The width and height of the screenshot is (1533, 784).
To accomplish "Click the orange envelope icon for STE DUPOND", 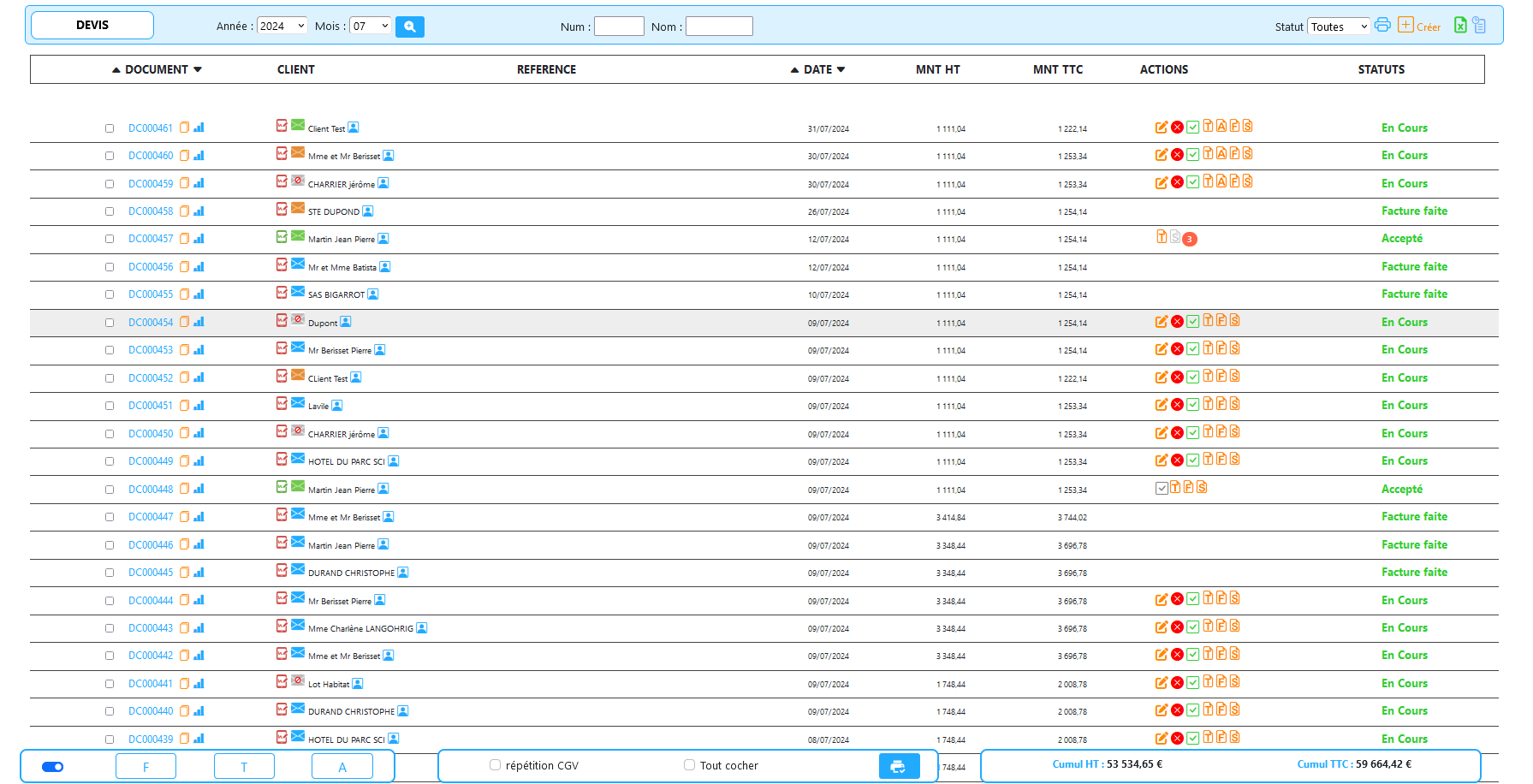I will click(x=298, y=208).
